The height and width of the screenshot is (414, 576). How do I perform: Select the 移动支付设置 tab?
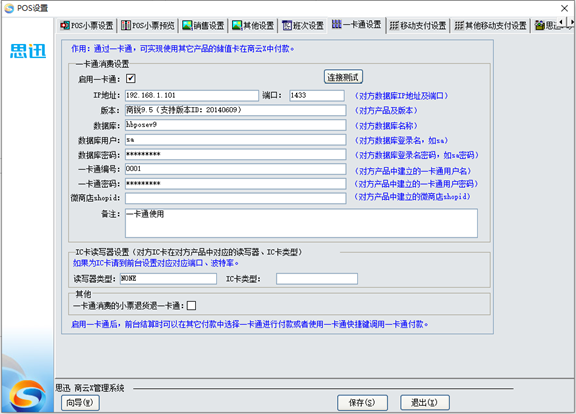click(418, 25)
